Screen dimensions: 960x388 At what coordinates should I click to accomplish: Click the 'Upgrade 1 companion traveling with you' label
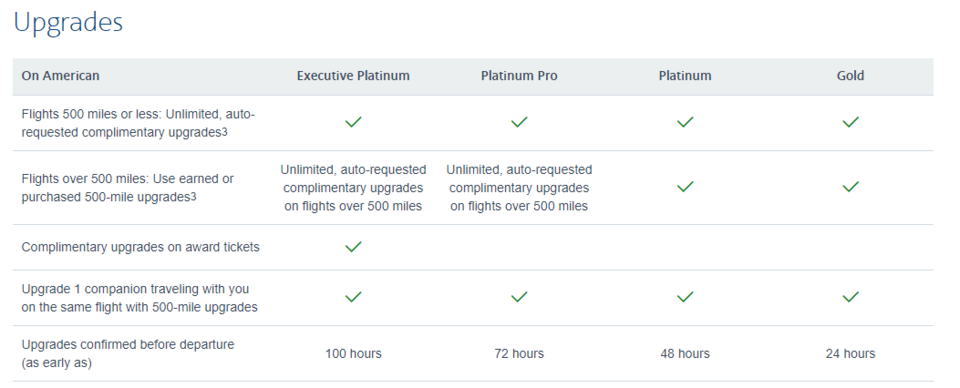coord(140,298)
